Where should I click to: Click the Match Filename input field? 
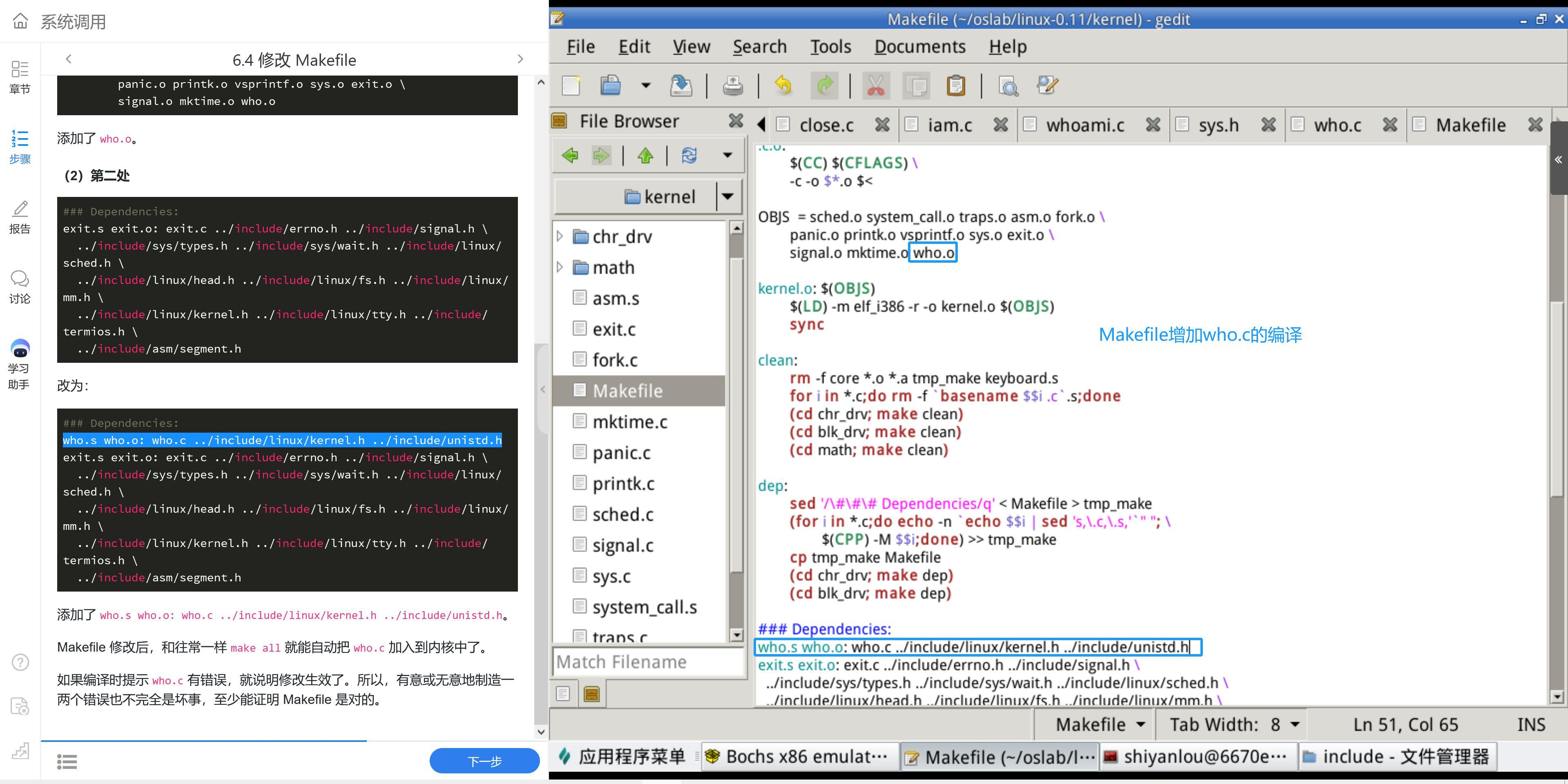pos(649,662)
